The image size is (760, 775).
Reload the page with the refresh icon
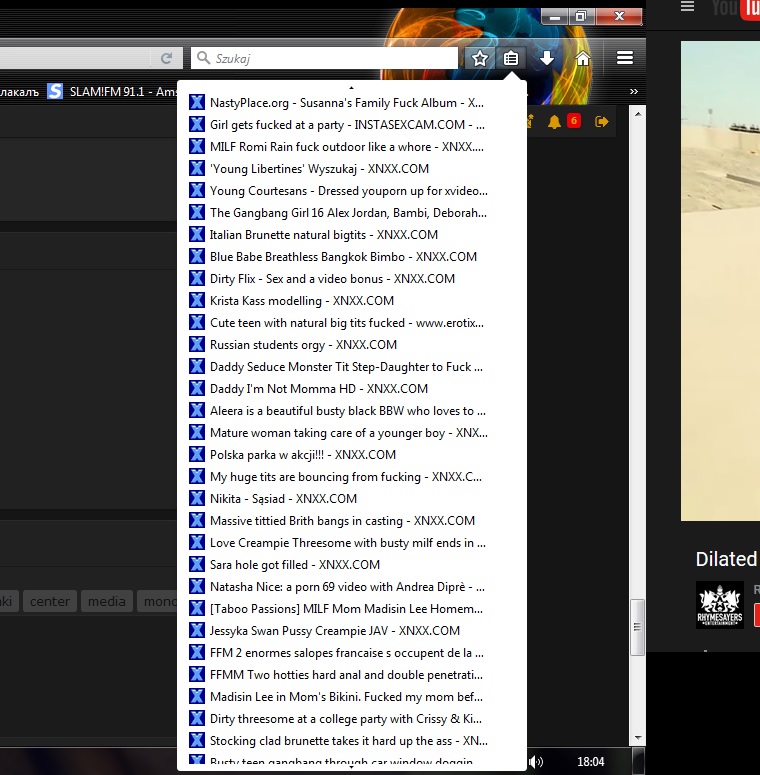167,58
